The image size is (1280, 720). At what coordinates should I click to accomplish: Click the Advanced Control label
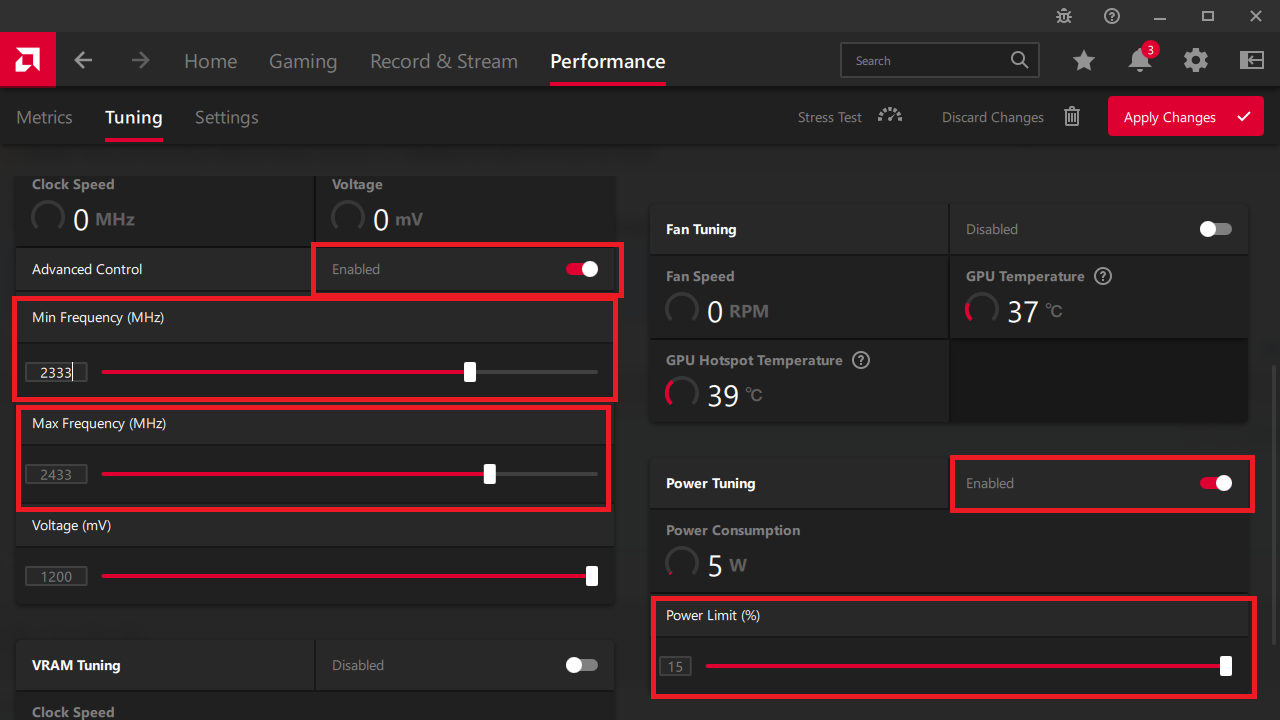pyautogui.click(x=87, y=269)
